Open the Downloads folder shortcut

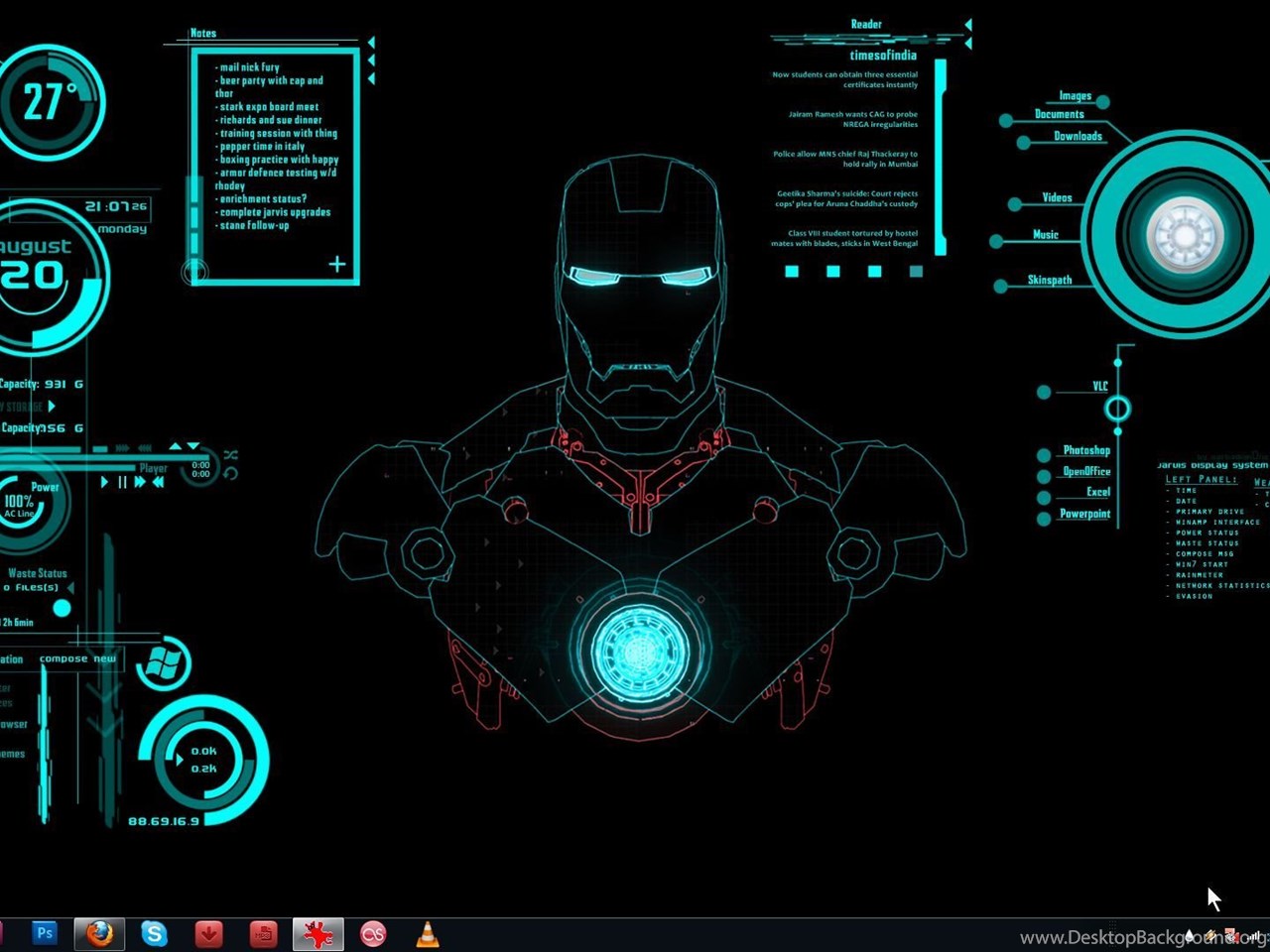(1078, 136)
